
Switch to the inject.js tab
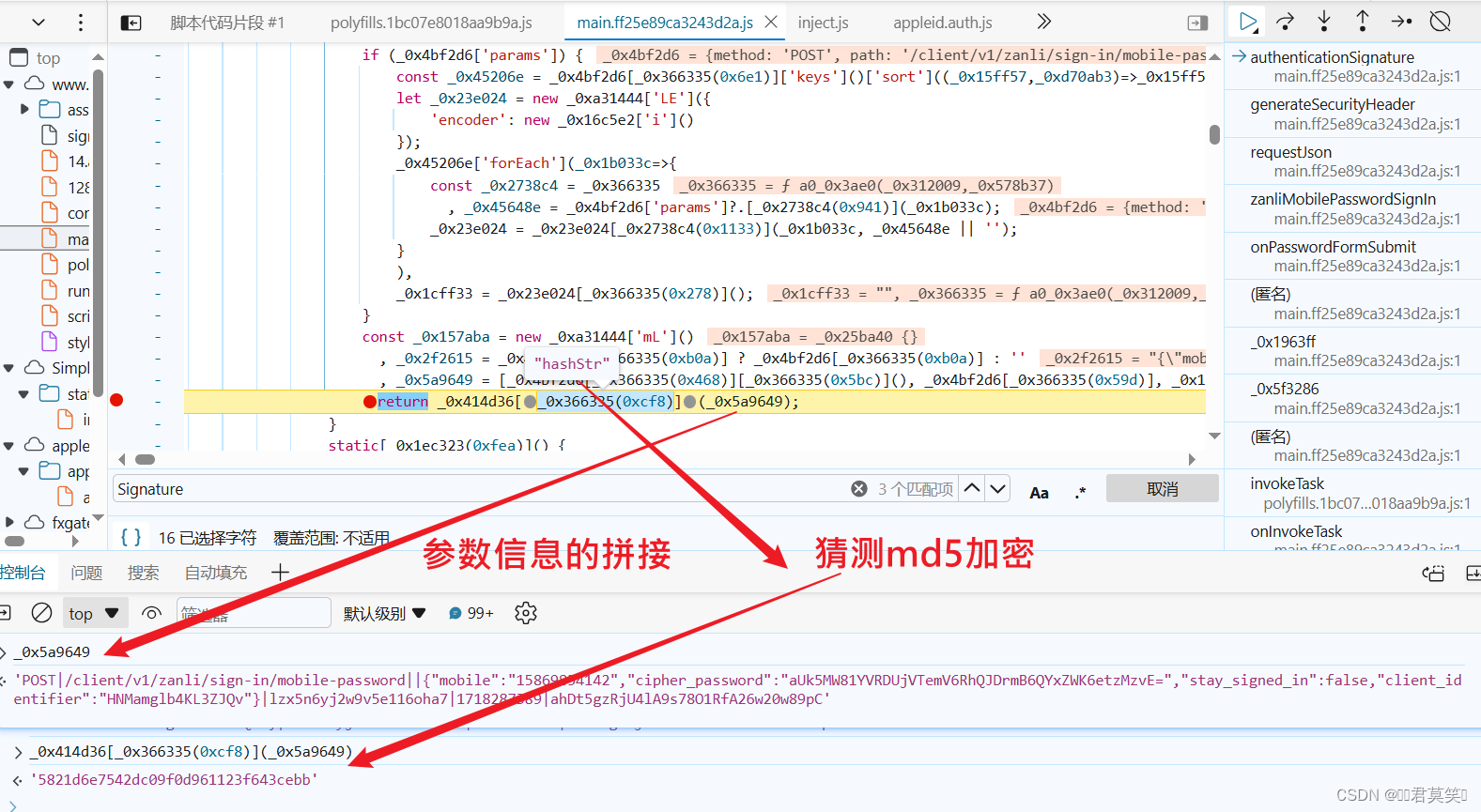point(823,23)
